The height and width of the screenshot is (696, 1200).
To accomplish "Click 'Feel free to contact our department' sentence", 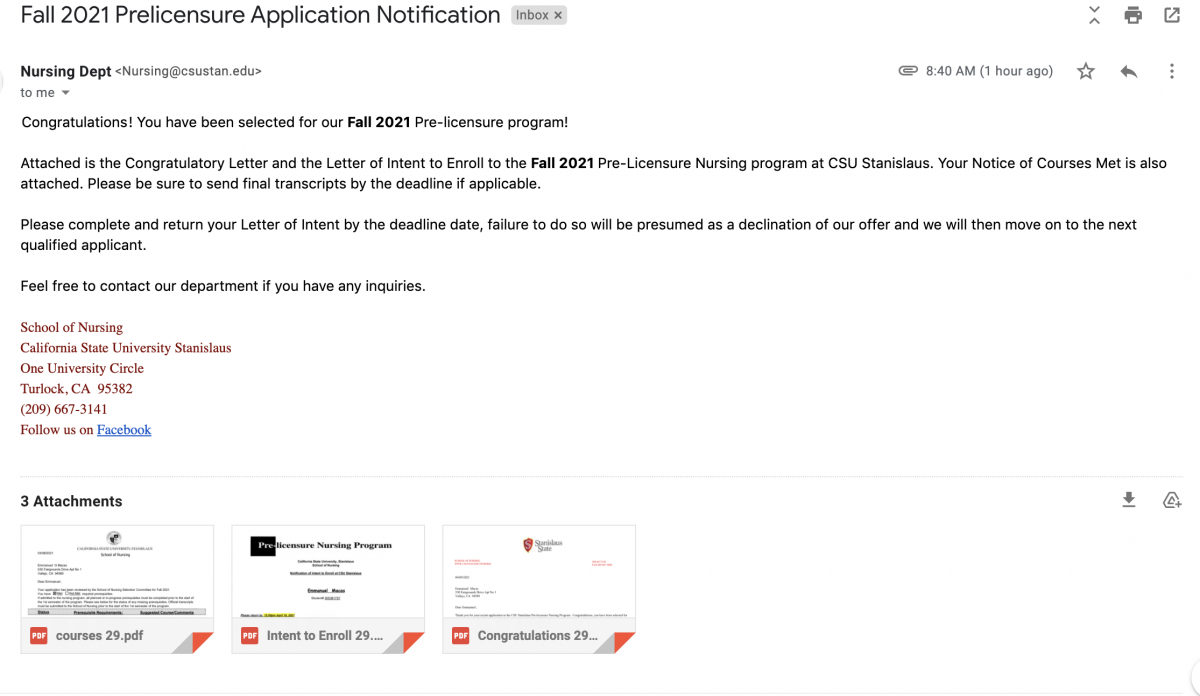I will click(222, 286).
